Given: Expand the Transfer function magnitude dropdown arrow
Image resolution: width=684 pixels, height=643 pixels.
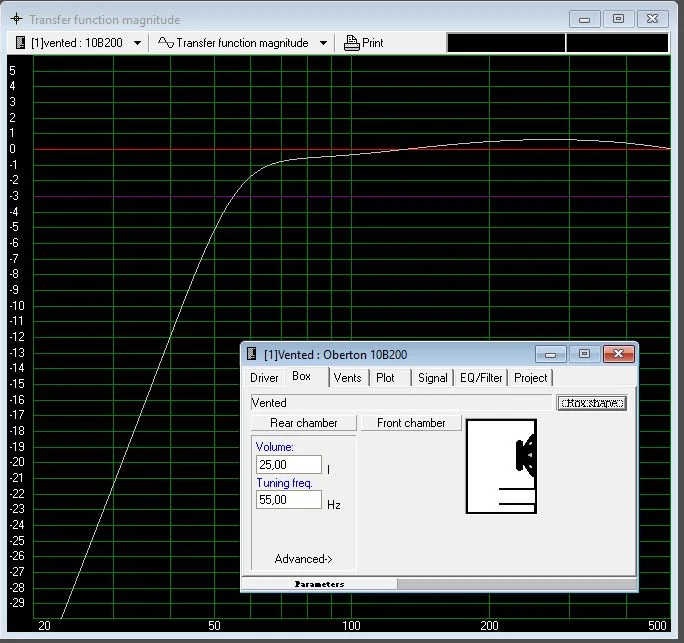Looking at the screenshot, I should (x=323, y=43).
